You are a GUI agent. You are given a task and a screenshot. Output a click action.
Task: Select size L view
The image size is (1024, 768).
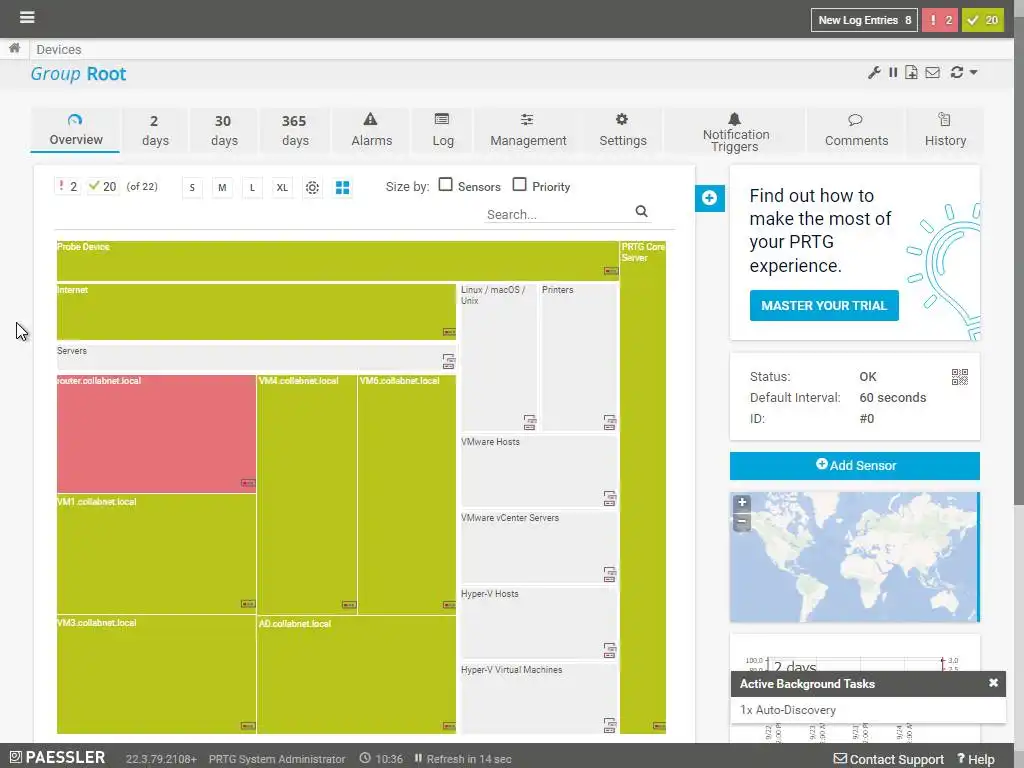click(x=252, y=188)
